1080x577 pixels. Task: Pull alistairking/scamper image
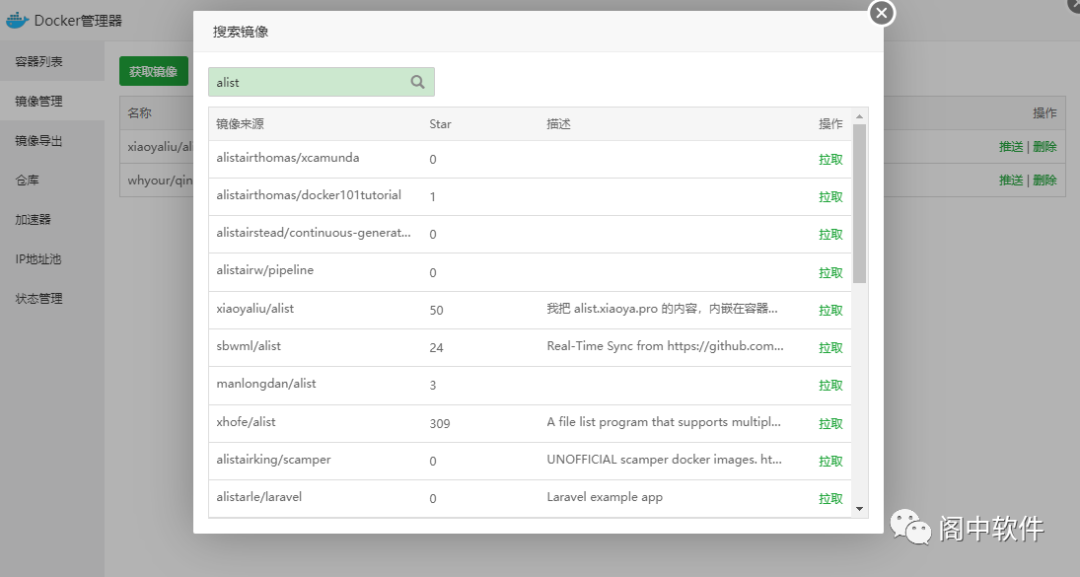[830, 461]
